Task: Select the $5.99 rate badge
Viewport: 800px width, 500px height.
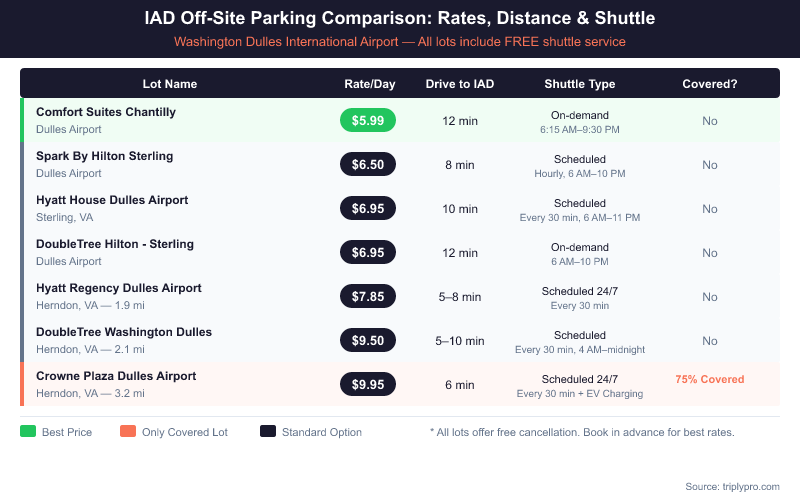Action: click(368, 120)
